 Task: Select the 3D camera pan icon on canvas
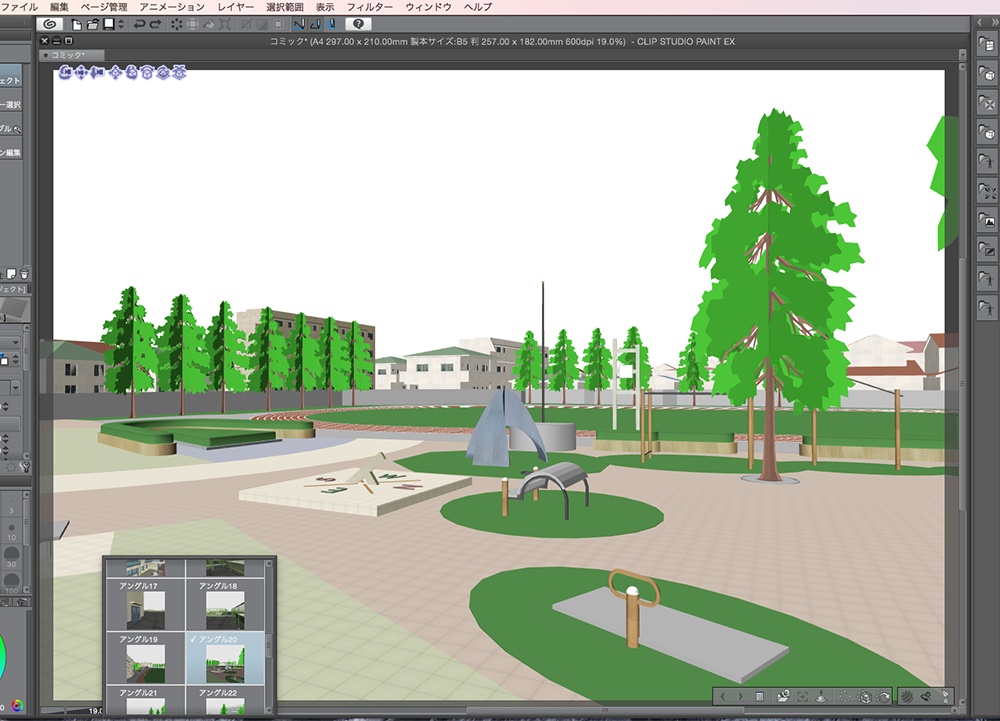[80, 73]
